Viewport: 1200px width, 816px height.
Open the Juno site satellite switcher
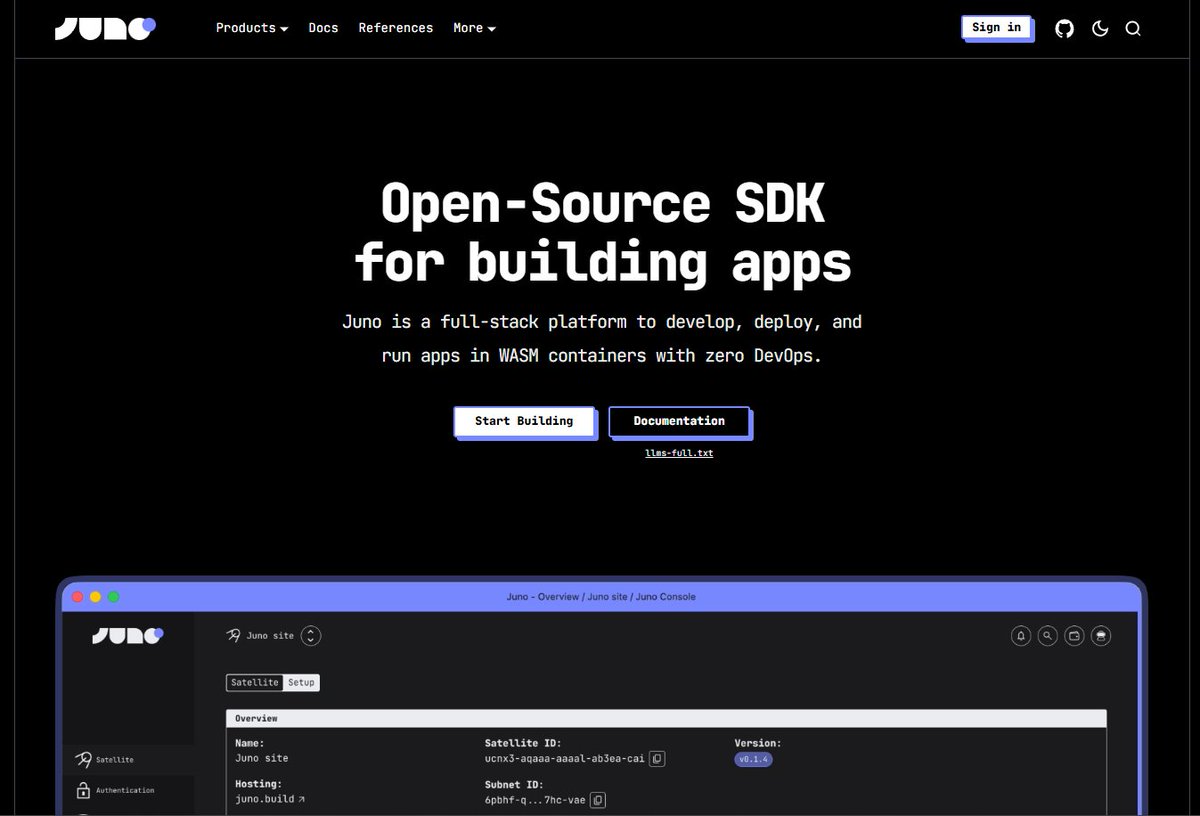311,635
